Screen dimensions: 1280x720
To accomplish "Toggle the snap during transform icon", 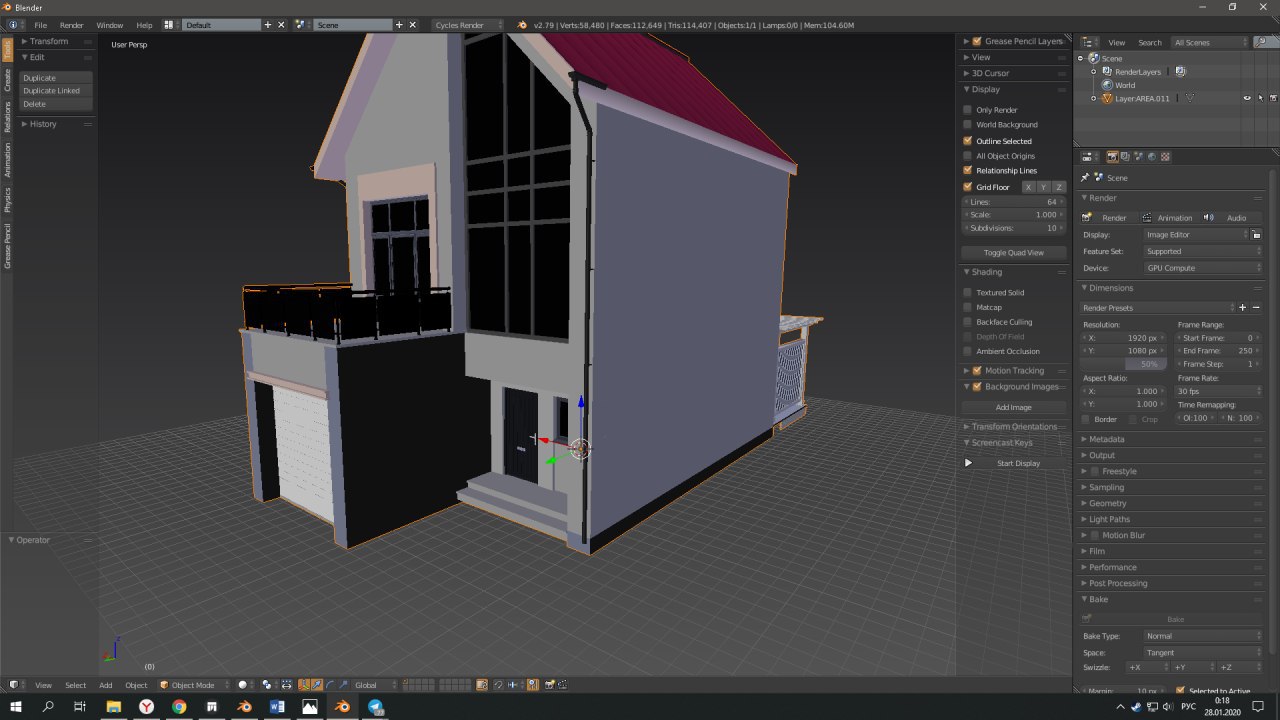I will (x=498, y=685).
